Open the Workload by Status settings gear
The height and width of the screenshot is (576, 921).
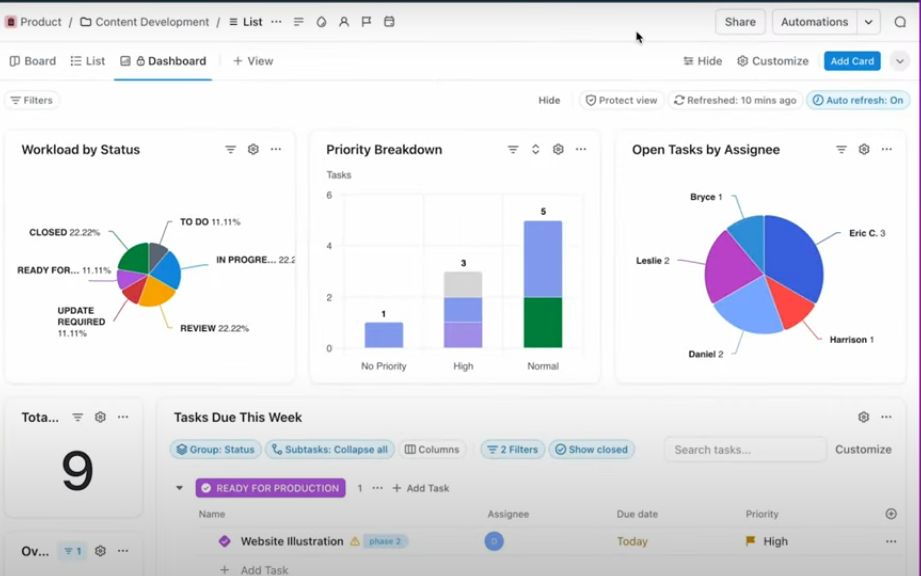[253, 149]
